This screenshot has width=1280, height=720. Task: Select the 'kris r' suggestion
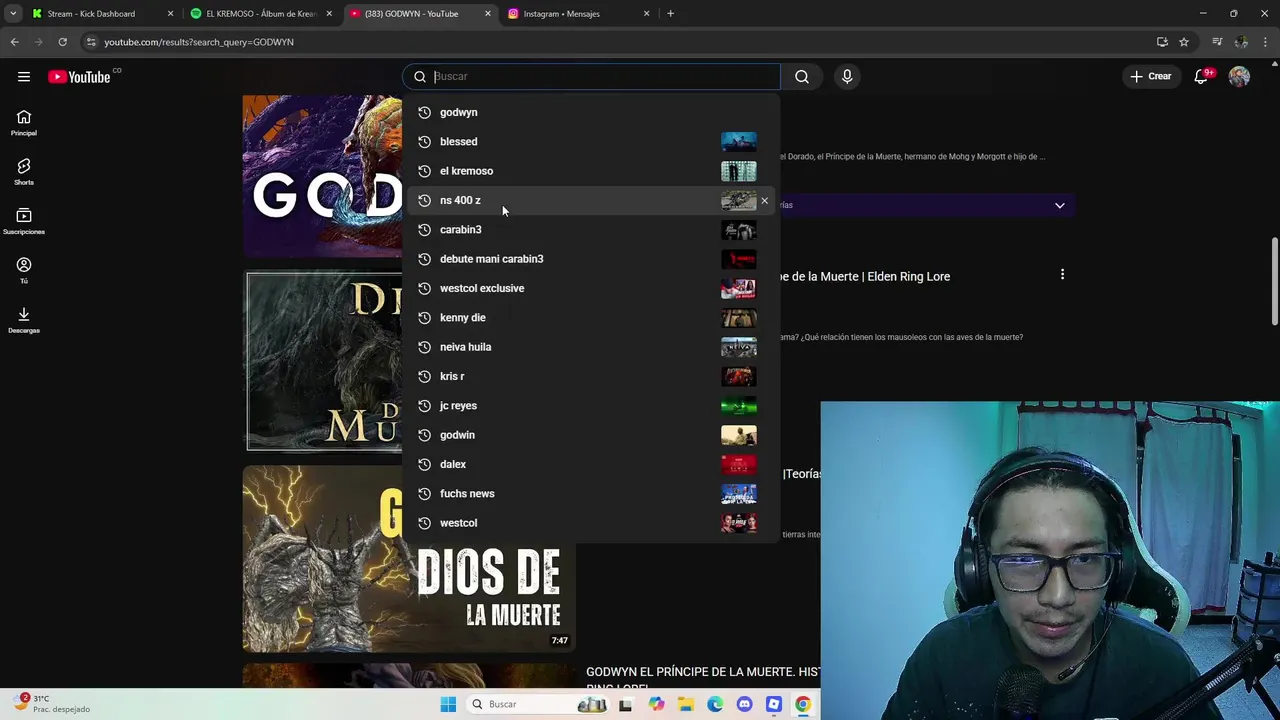591,376
